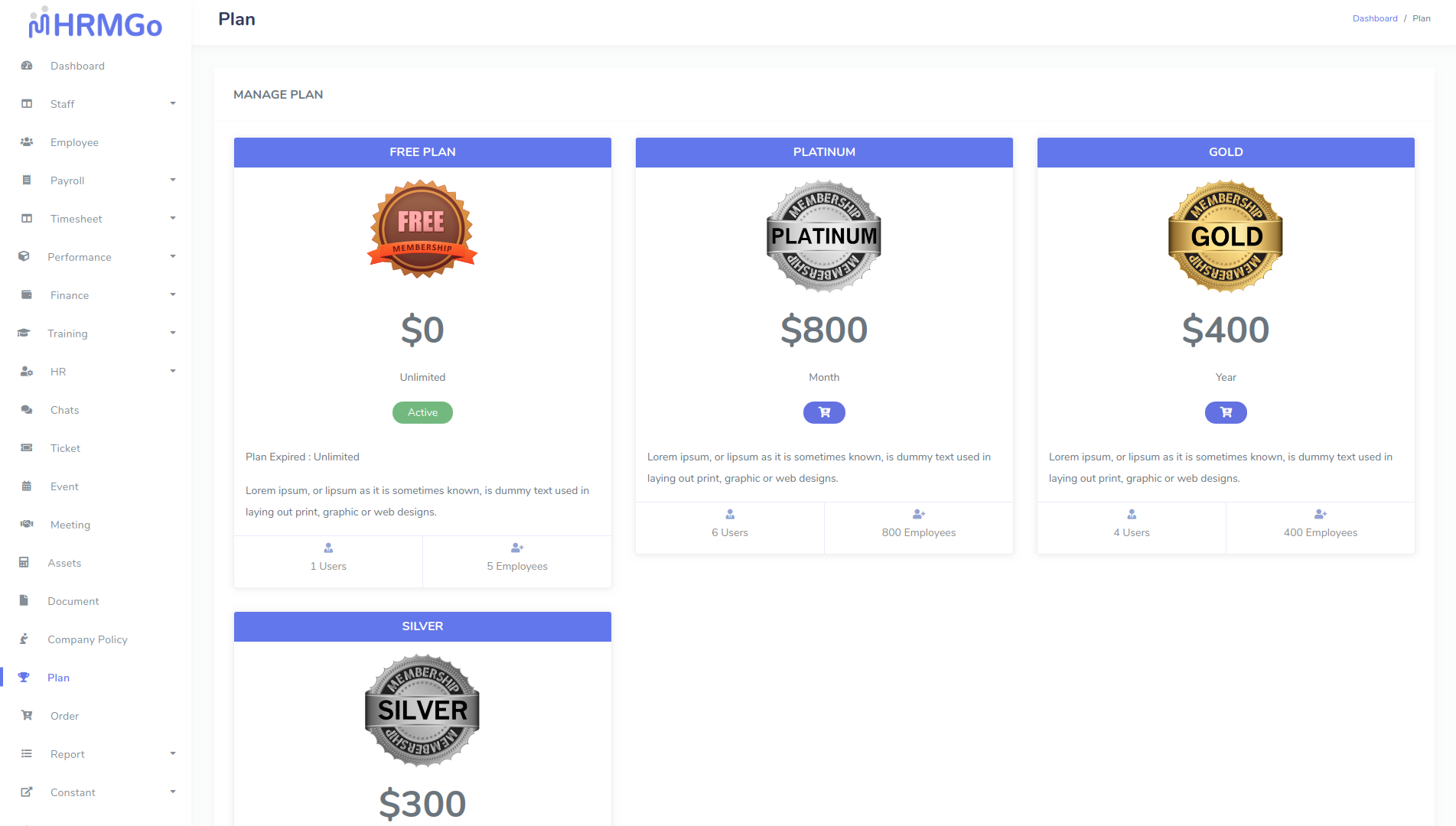Click the Dashboard breadcrumb link

click(1375, 18)
